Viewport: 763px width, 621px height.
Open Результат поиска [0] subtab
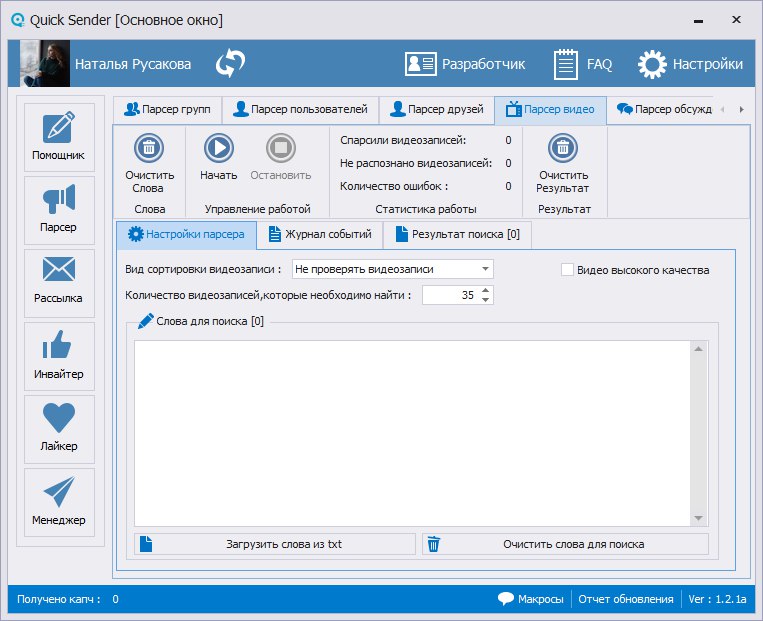pyautogui.click(x=457, y=235)
